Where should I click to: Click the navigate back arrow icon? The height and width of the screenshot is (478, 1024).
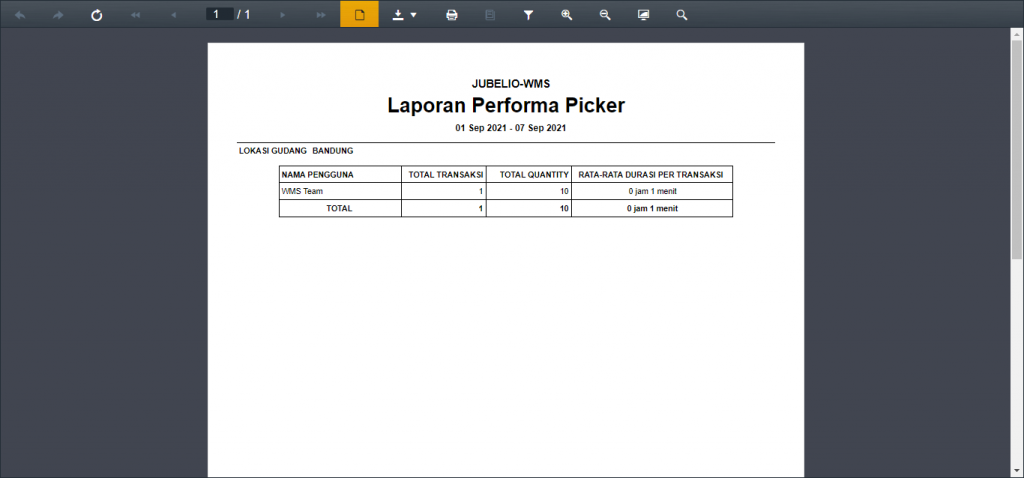coord(20,14)
